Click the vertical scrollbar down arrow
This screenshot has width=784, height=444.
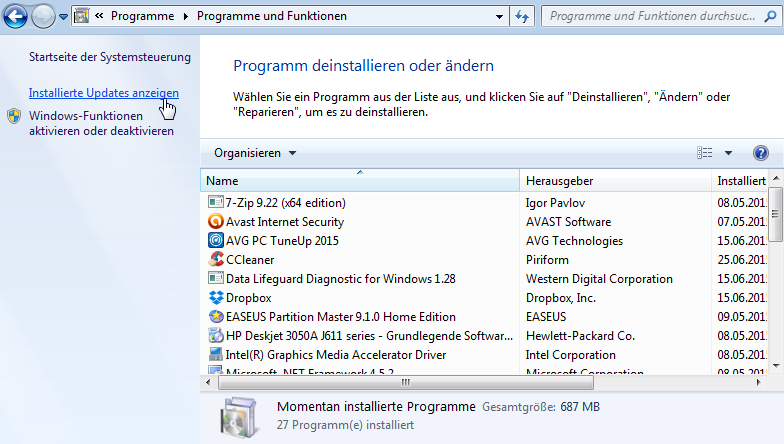[776, 366]
